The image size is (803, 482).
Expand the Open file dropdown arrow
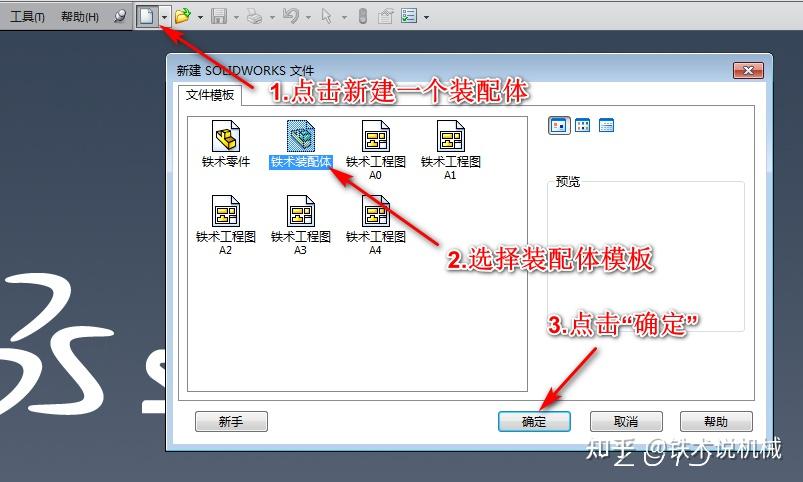[200, 17]
